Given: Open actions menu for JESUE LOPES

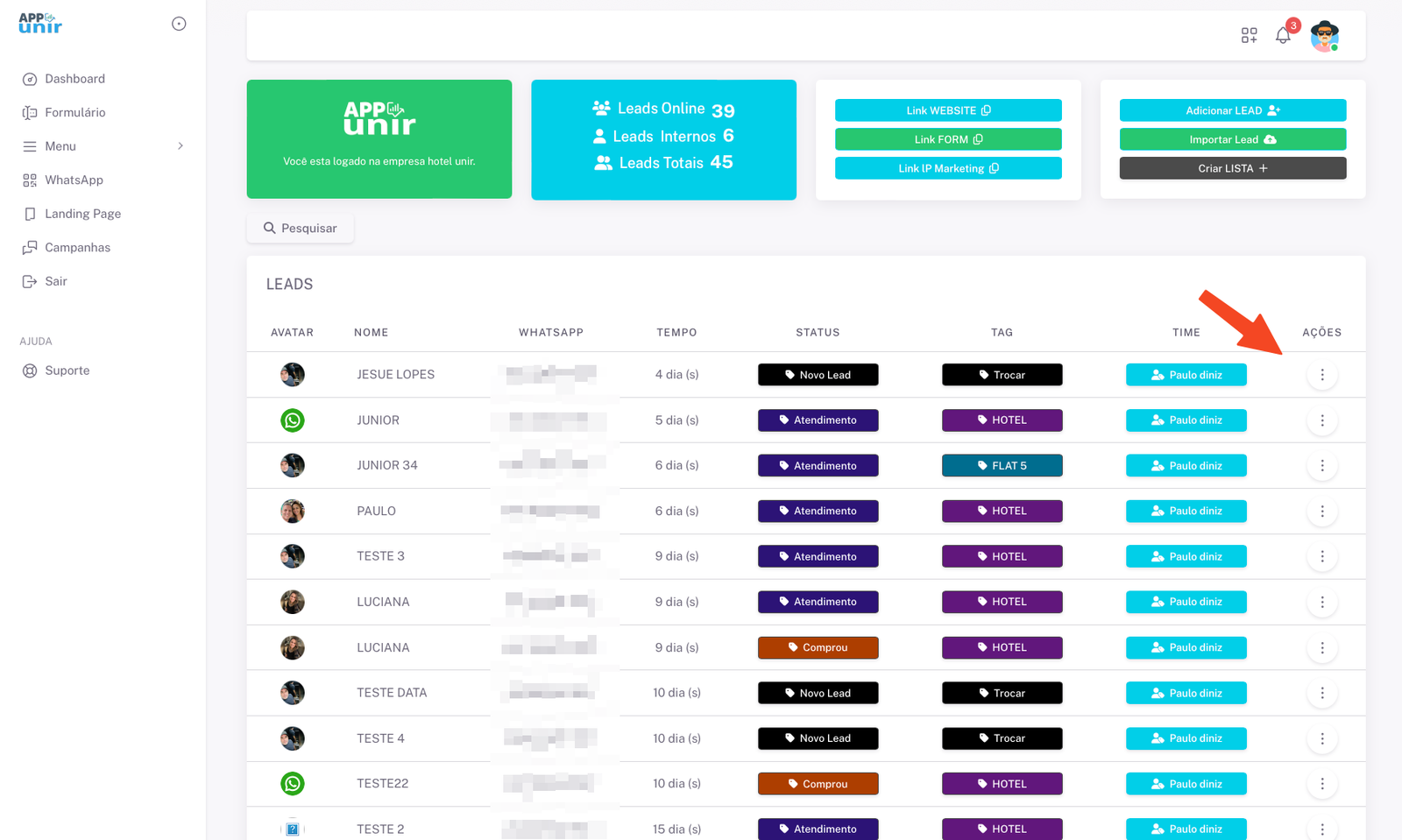Looking at the screenshot, I should pos(1321,375).
